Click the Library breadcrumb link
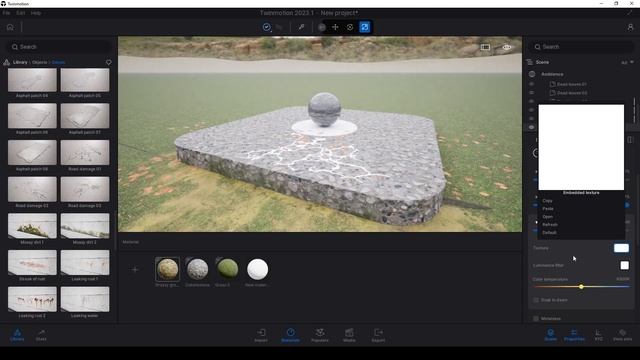Image resolution: width=640 pixels, height=360 pixels. pyautogui.click(x=20, y=62)
